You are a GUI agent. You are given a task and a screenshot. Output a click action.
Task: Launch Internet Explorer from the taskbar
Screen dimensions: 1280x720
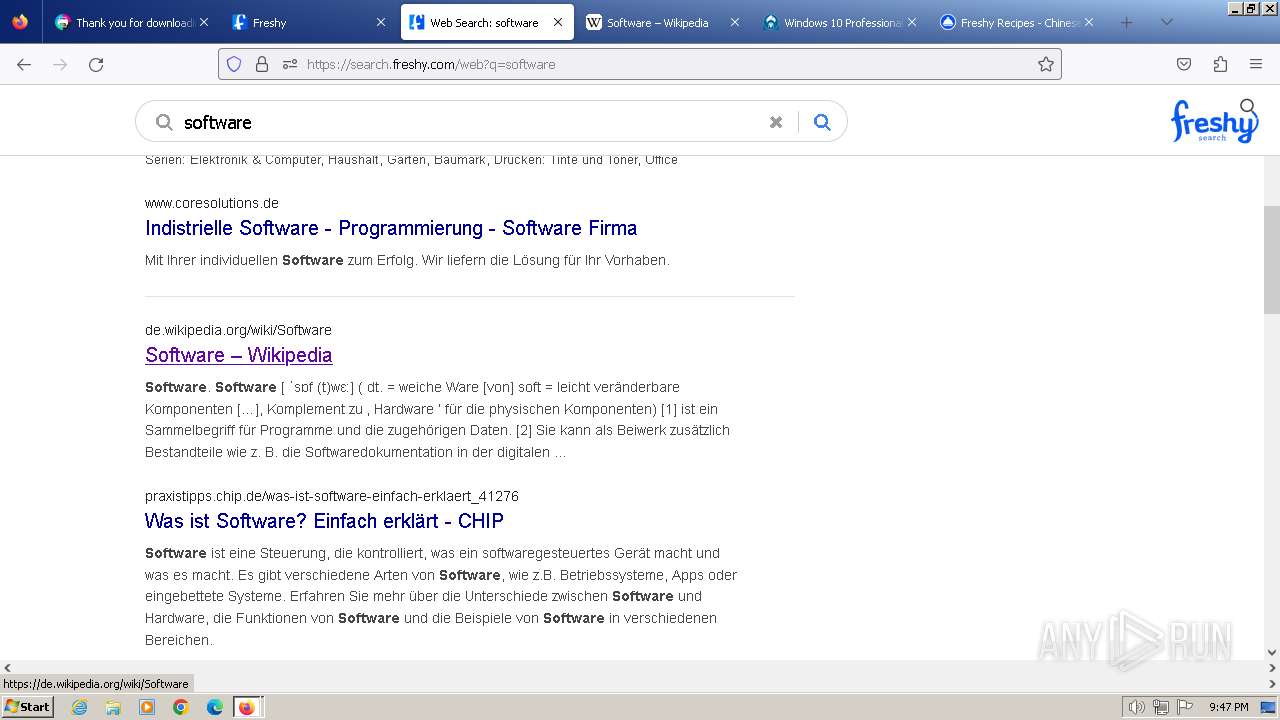pos(79,707)
